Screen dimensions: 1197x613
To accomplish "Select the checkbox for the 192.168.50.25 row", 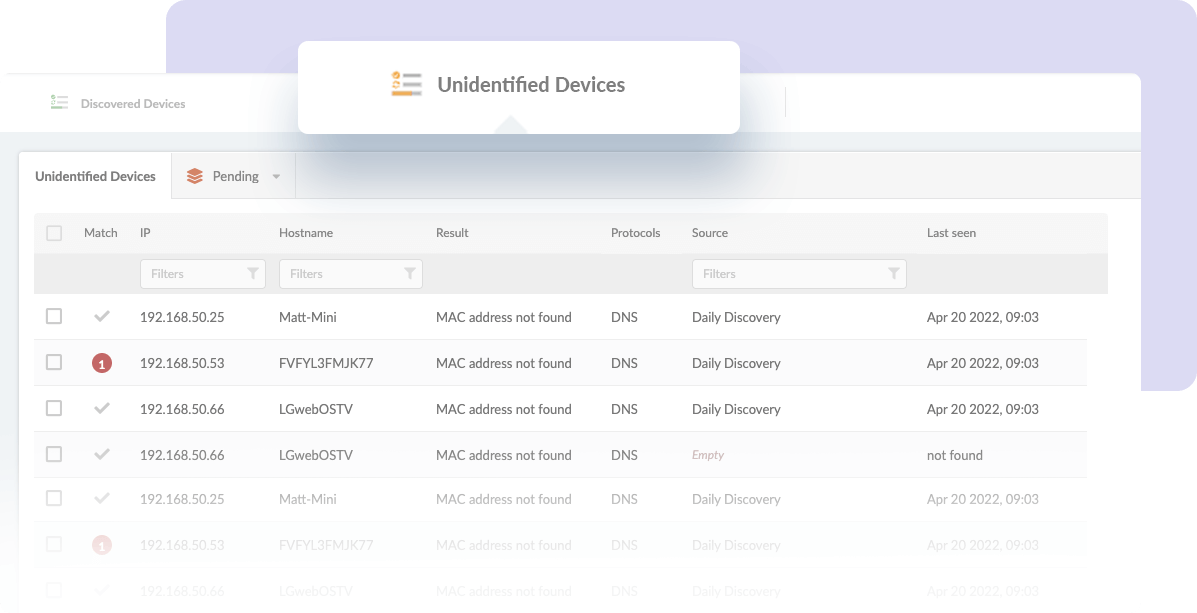I will pyautogui.click(x=54, y=316).
